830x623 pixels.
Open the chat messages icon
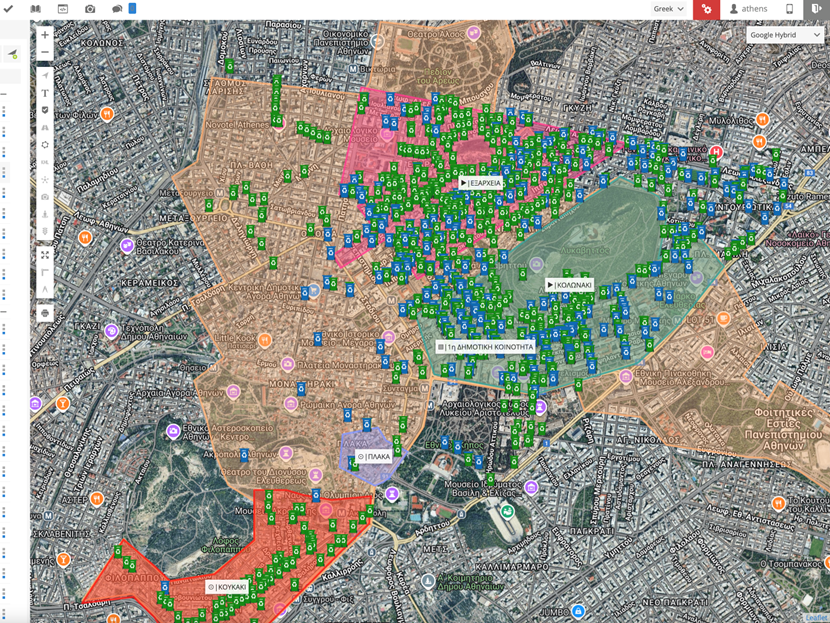(x=115, y=9)
